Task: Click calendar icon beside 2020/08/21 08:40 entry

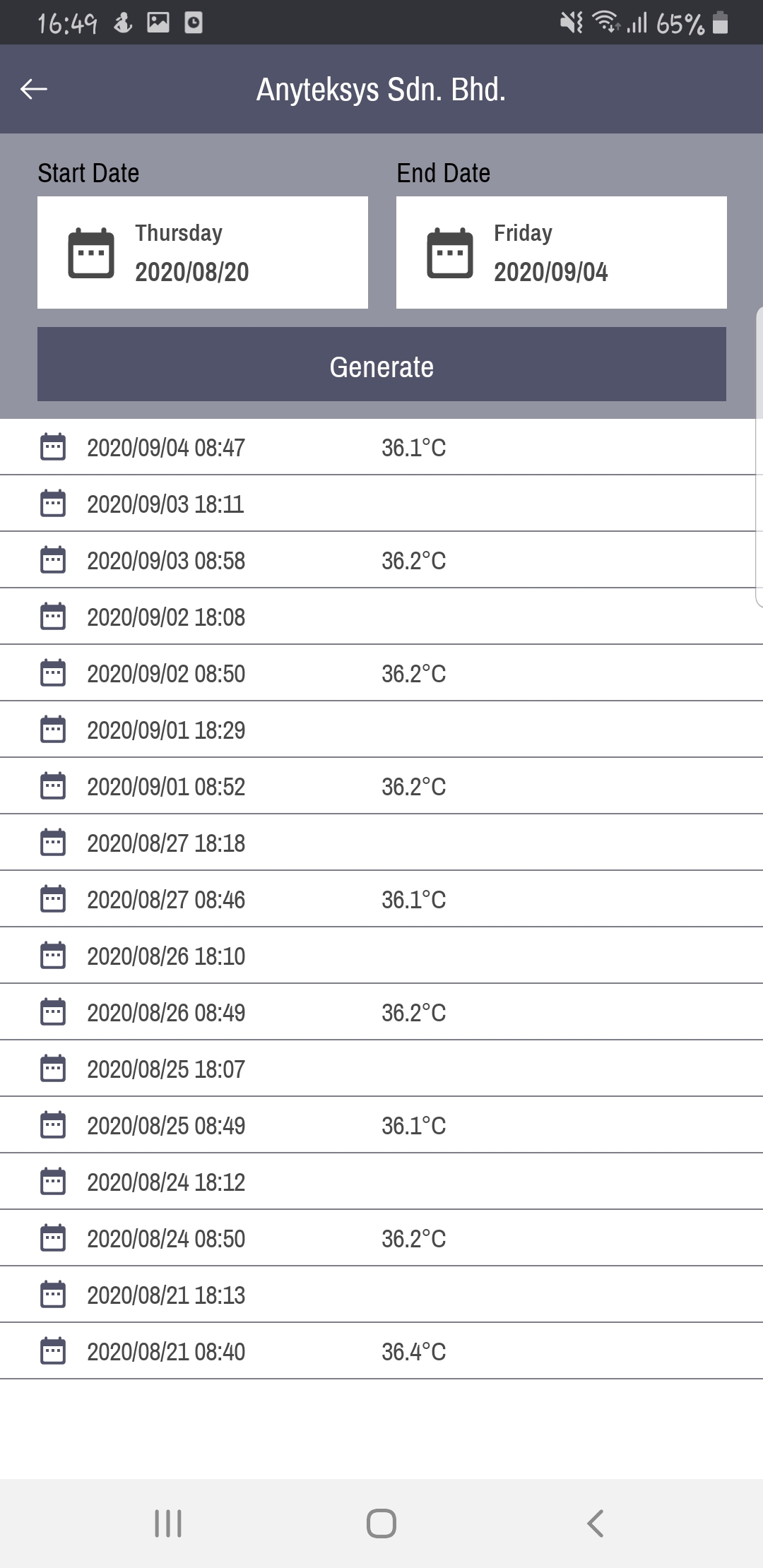Action: click(53, 1351)
